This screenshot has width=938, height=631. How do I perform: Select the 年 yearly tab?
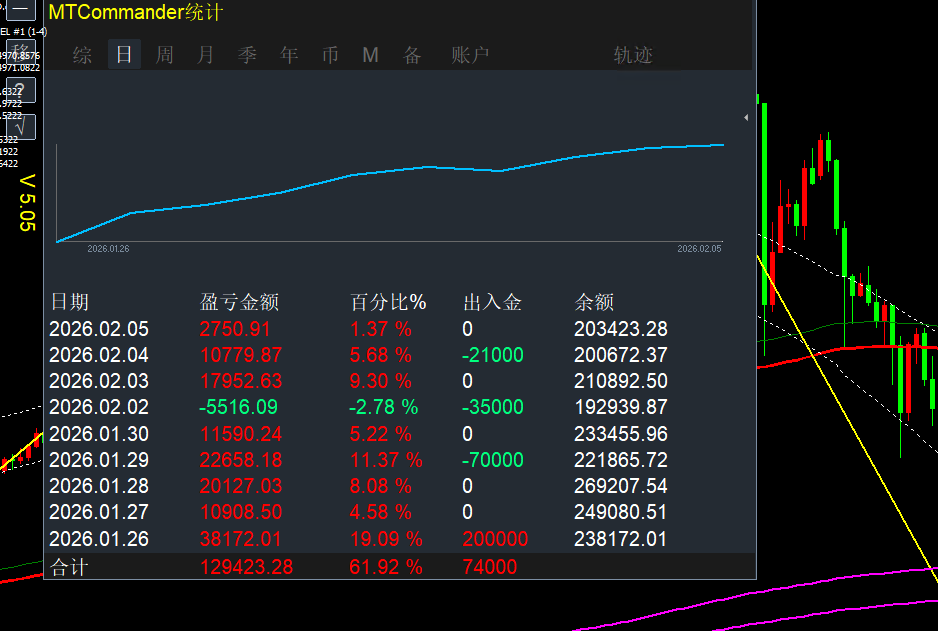coord(288,55)
